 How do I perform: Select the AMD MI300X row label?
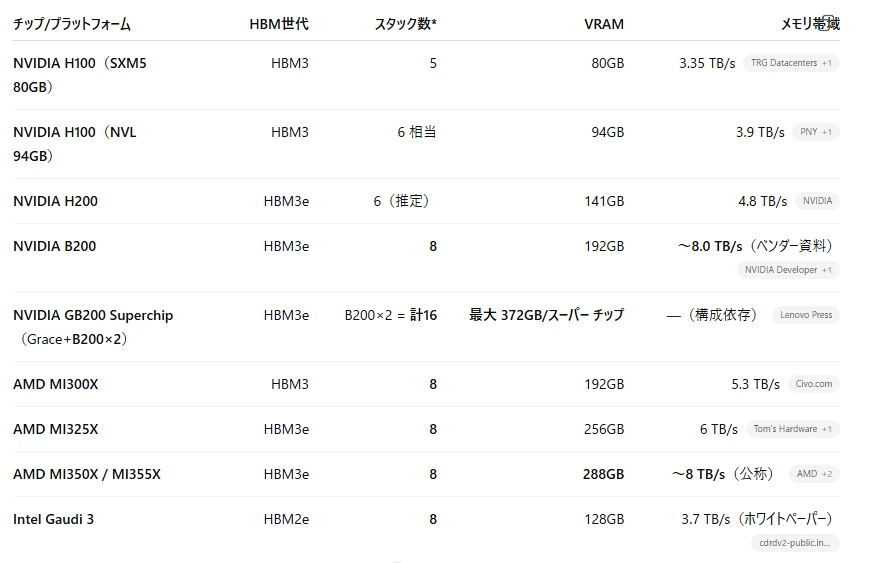click(x=56, y=384)
